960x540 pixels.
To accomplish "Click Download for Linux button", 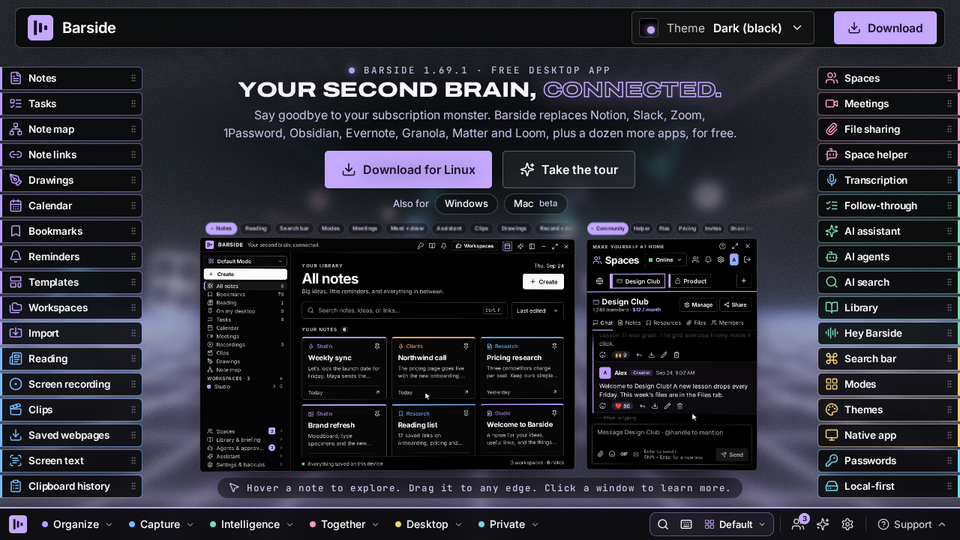I will point(408,170).
